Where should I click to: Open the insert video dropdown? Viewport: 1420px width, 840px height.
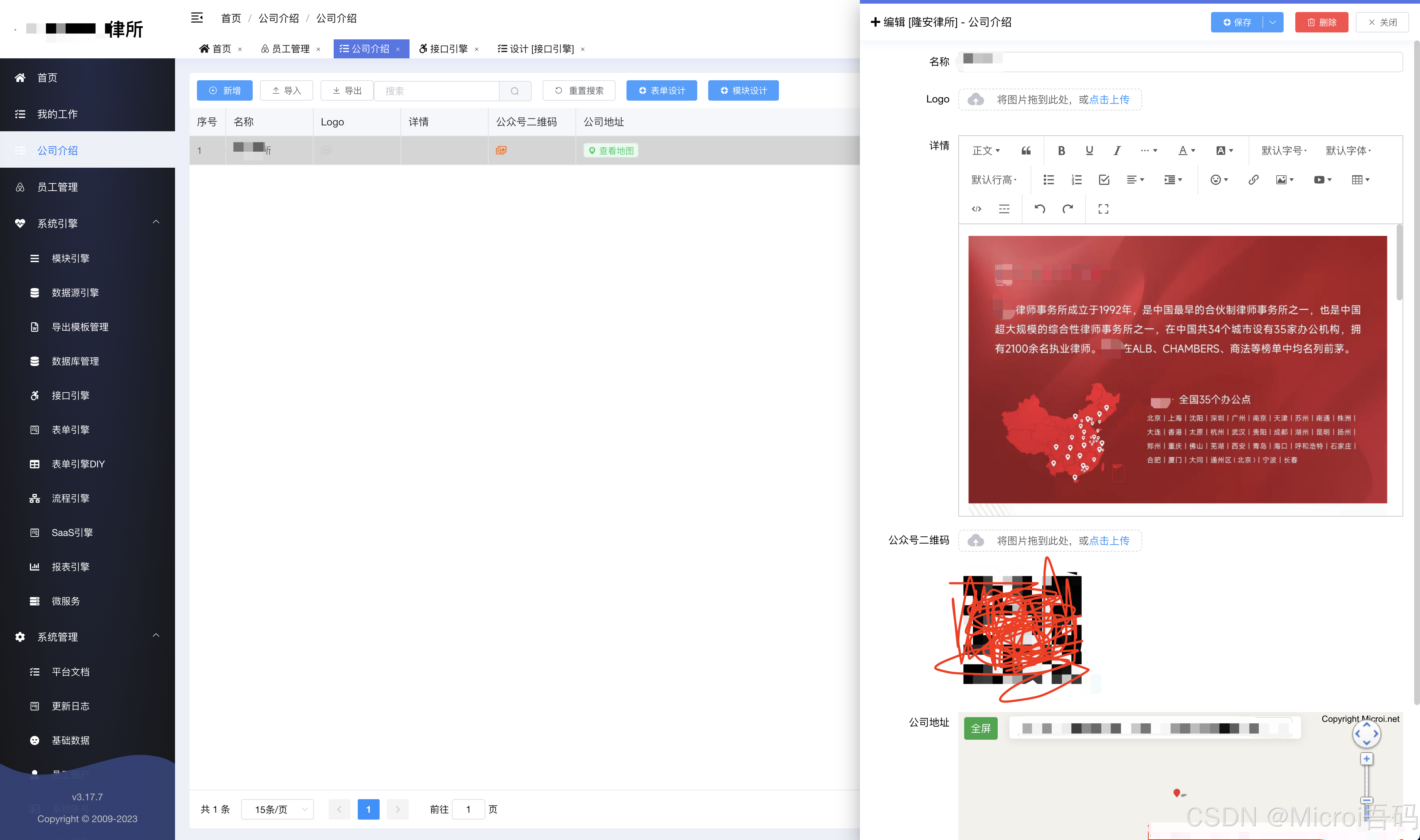coord(1323,180)
